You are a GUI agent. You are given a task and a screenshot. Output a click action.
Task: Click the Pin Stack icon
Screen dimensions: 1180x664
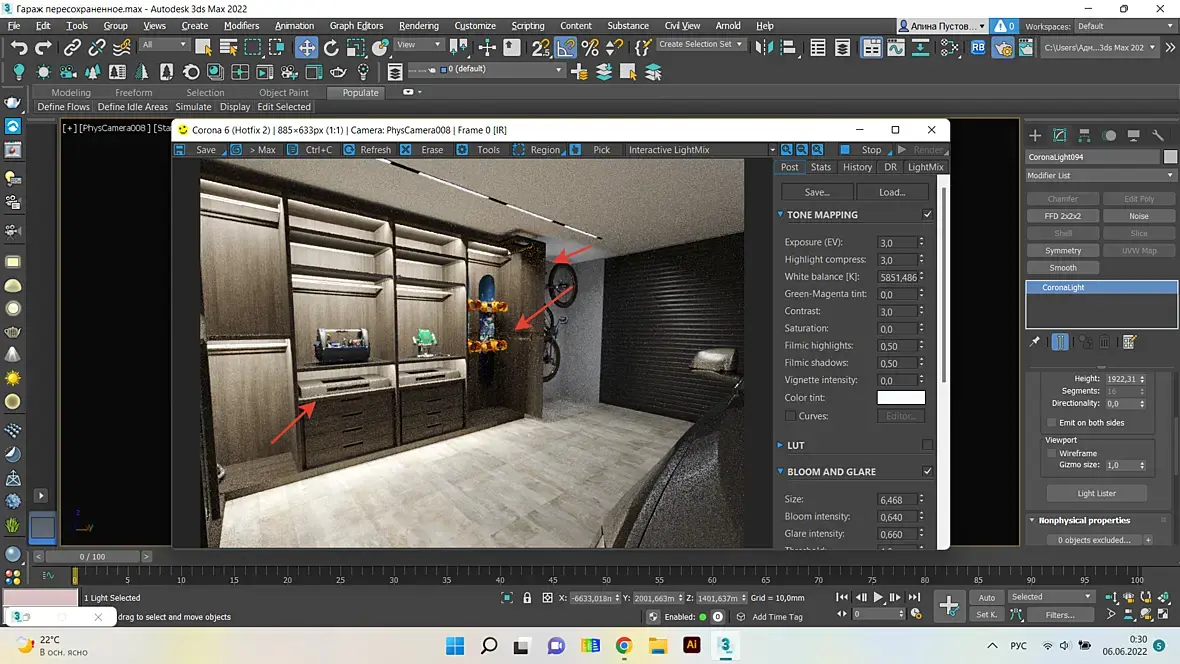pos(1035,342)
